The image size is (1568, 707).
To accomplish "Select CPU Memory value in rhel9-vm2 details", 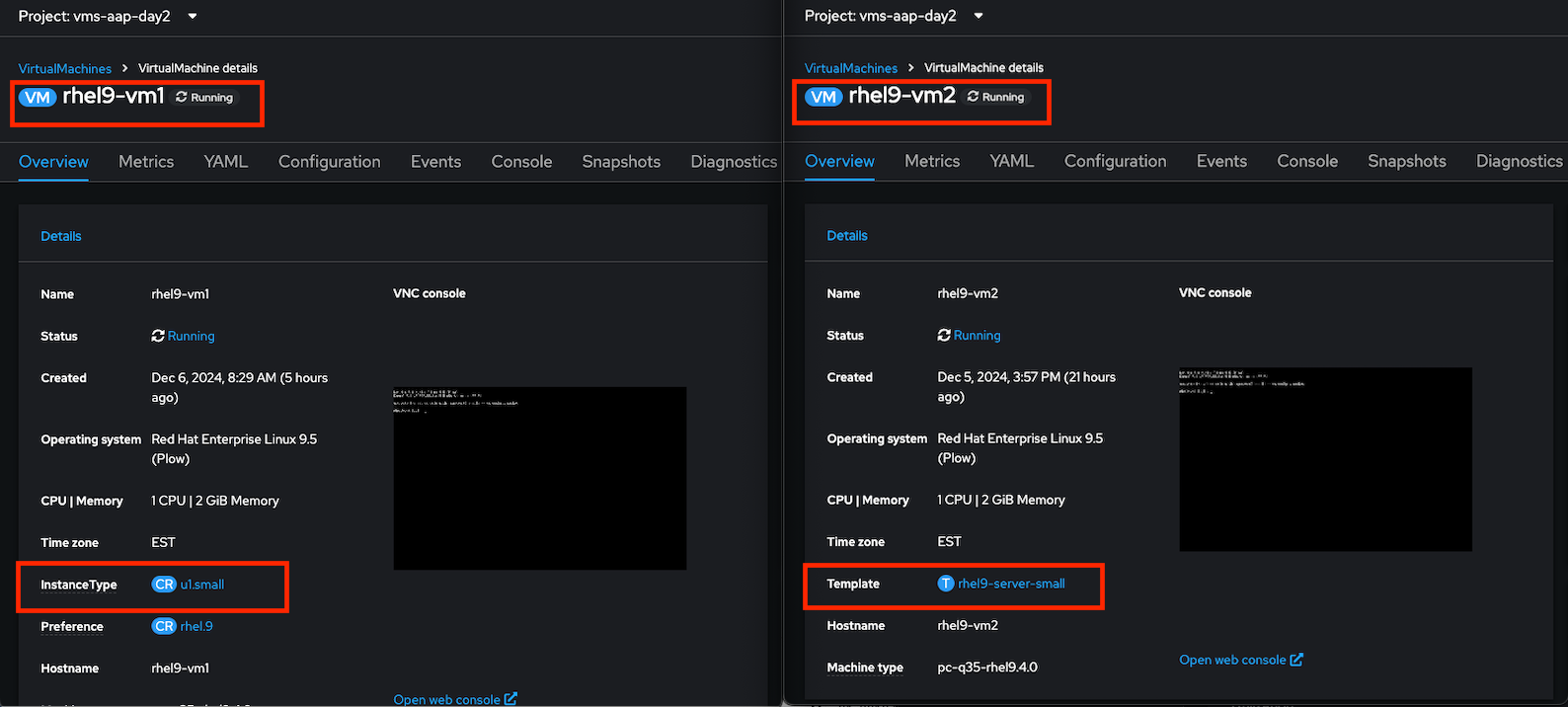I will (x=1001, y=500).
